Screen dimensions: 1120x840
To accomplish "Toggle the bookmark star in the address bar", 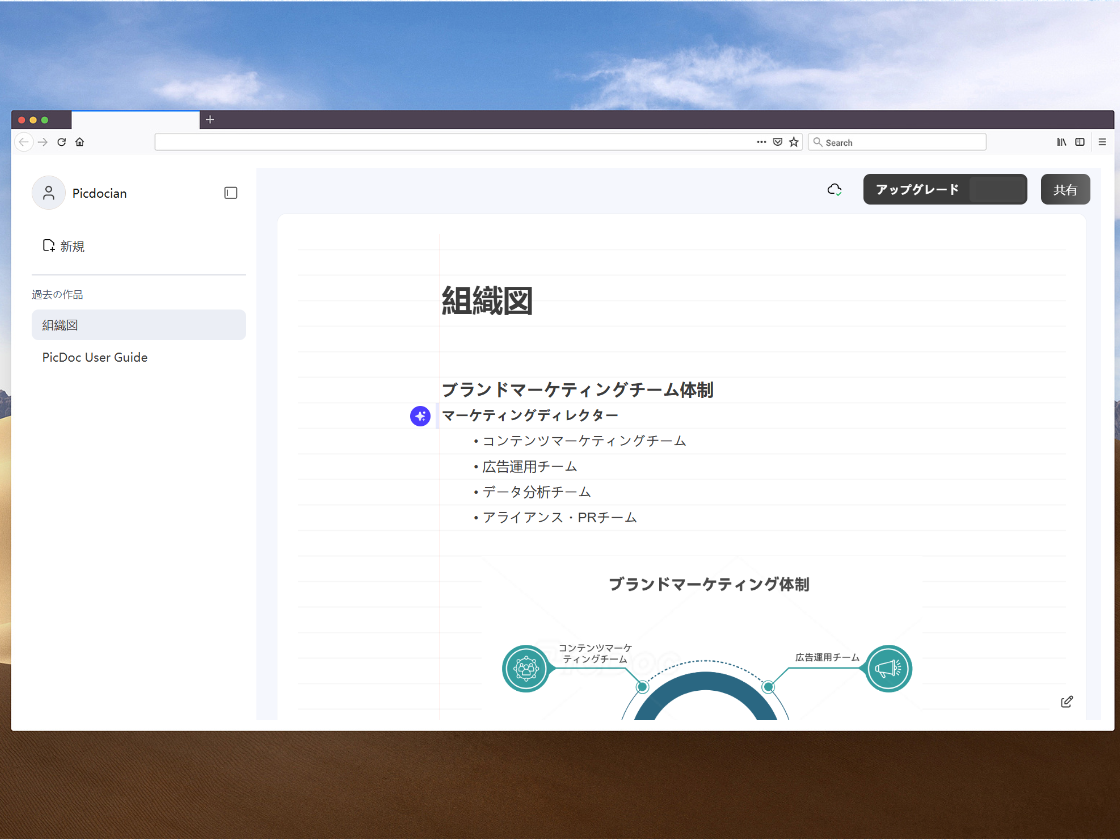I will point(794,141).
